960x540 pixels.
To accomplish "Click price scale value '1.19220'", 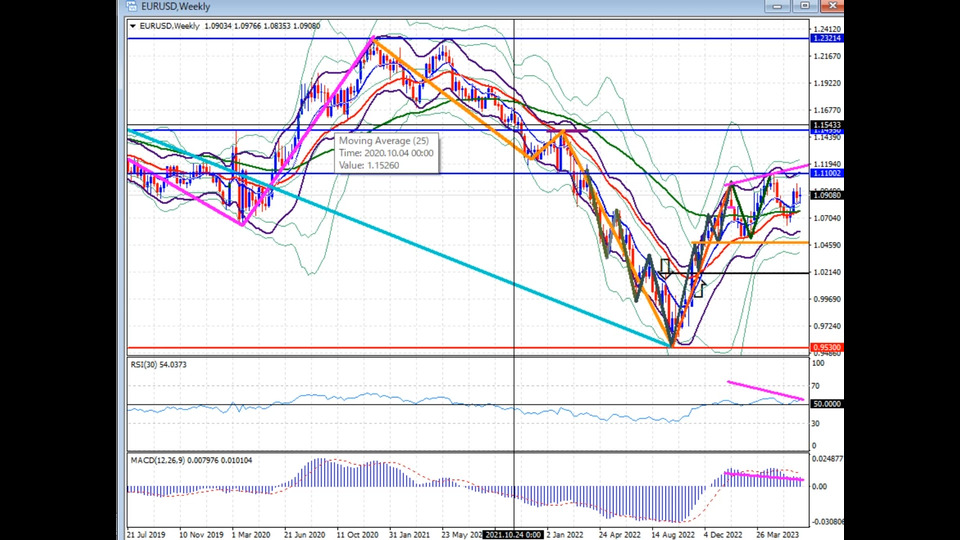I will coord(827,83).
